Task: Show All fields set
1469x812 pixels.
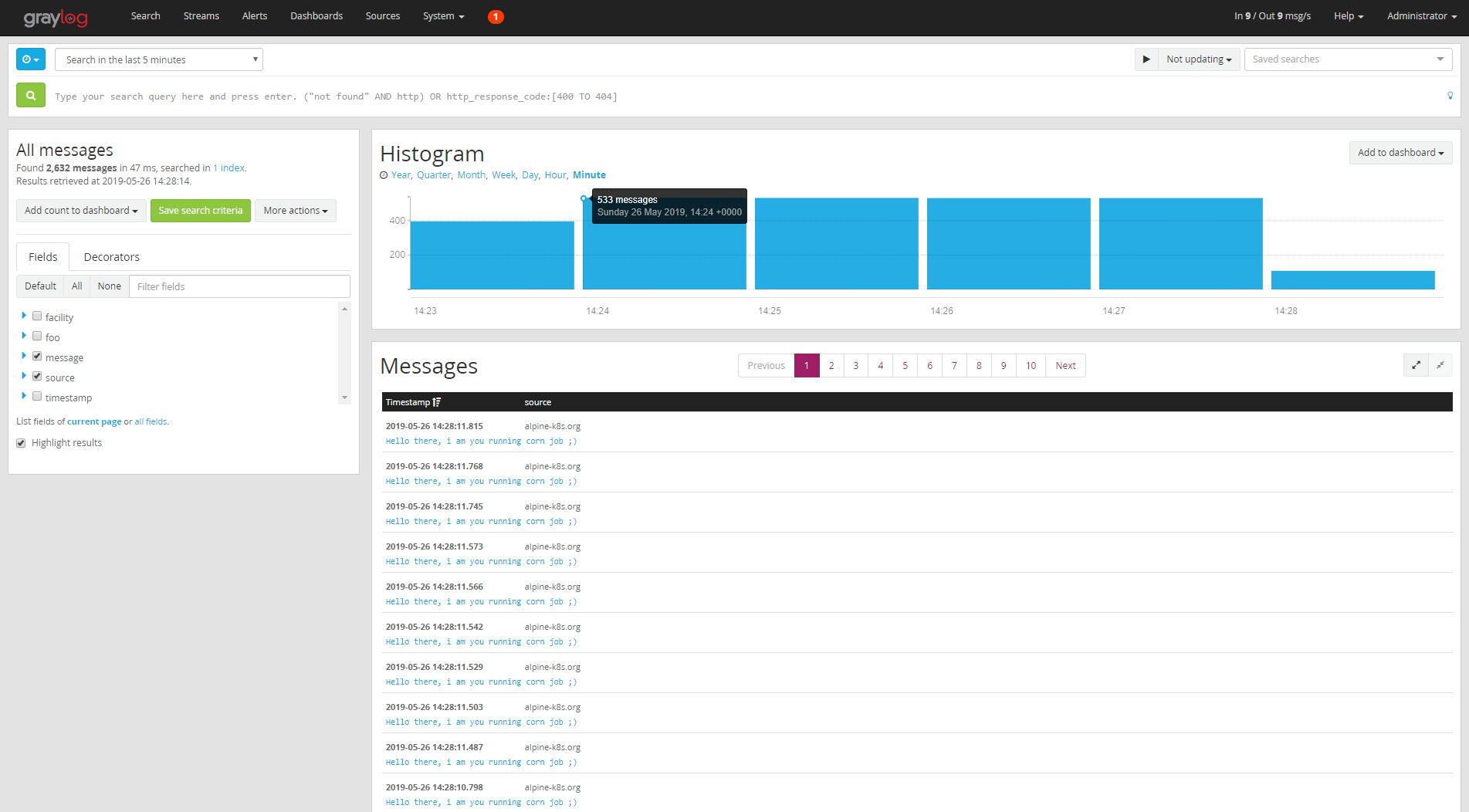Action: 76,286
